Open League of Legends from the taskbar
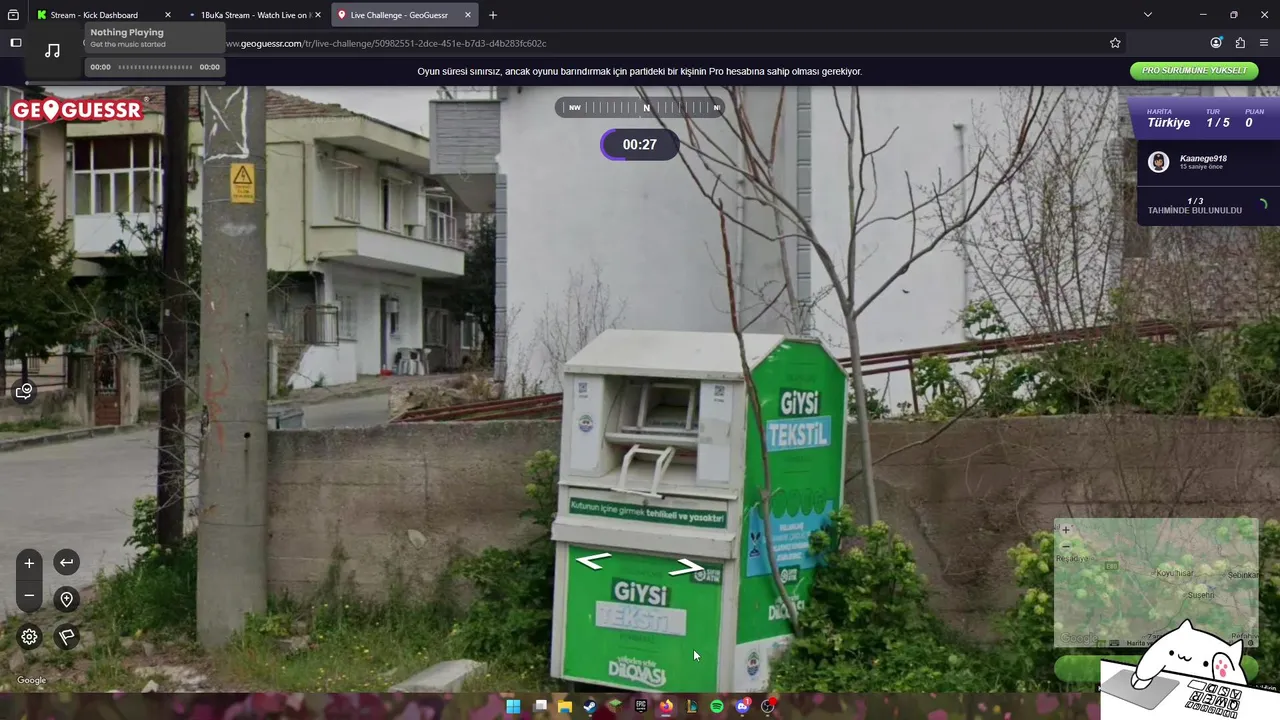 point(691,706)
